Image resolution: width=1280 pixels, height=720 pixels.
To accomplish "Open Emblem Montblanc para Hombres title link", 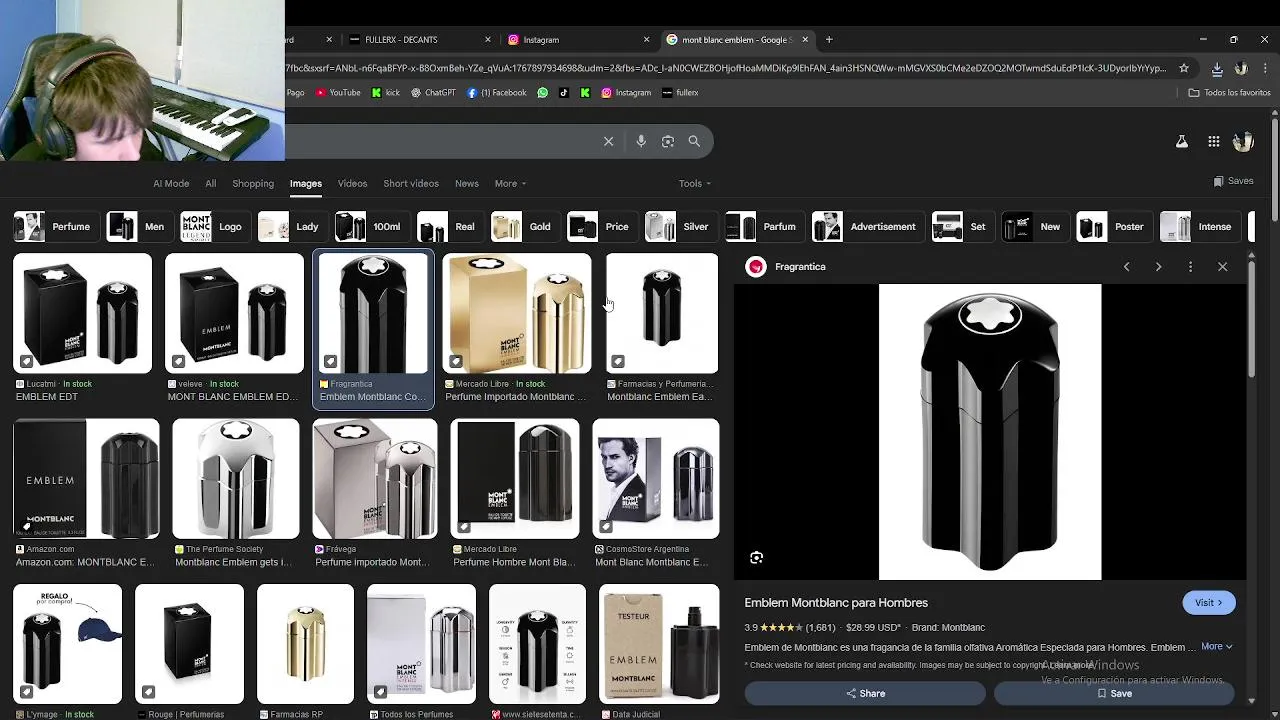I will click(x=836, y=603).
